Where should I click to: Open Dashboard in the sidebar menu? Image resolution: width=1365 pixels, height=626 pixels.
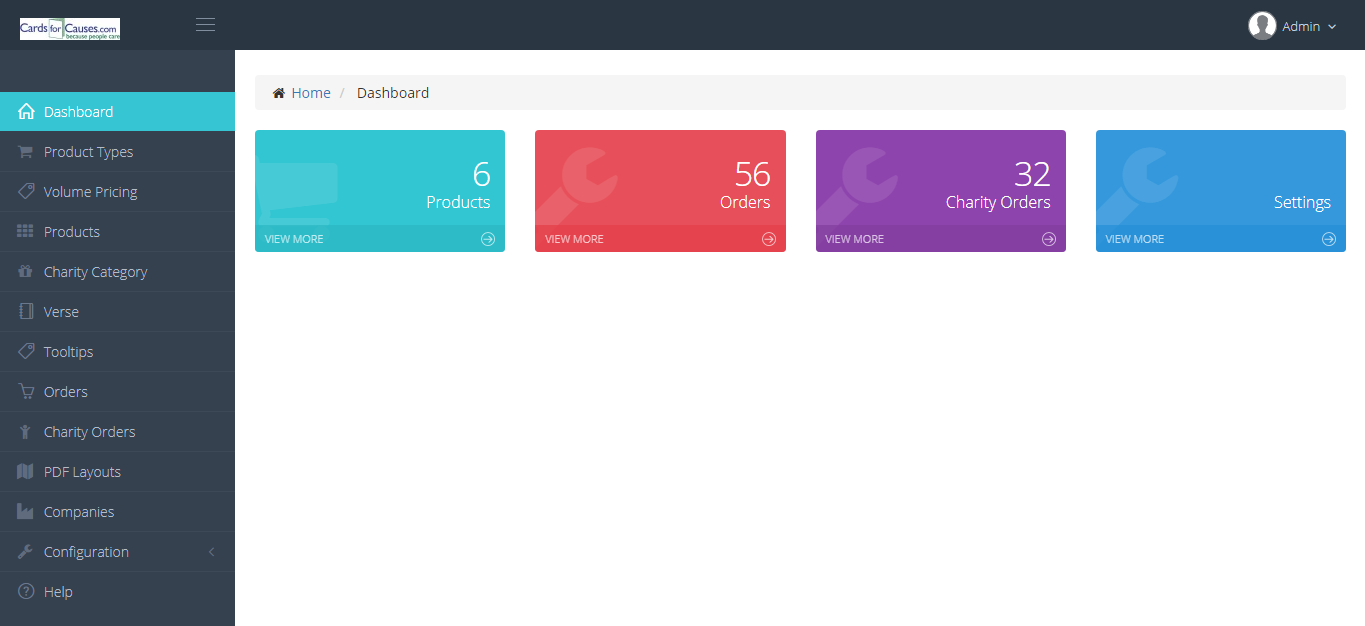point(117,112)
